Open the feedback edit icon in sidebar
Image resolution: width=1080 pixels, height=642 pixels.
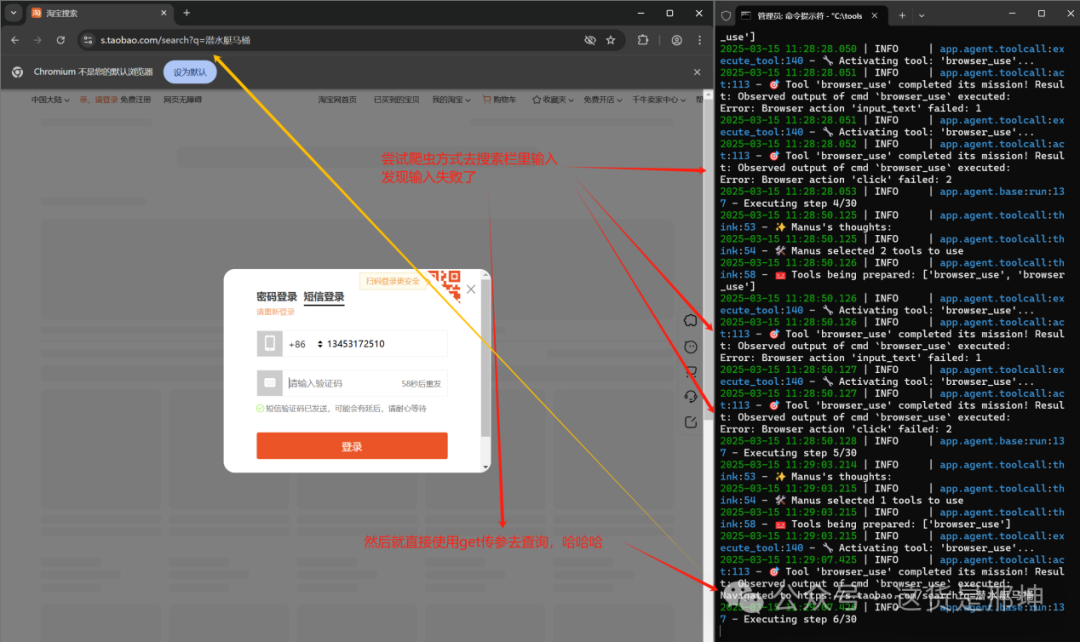click(691, 422)
